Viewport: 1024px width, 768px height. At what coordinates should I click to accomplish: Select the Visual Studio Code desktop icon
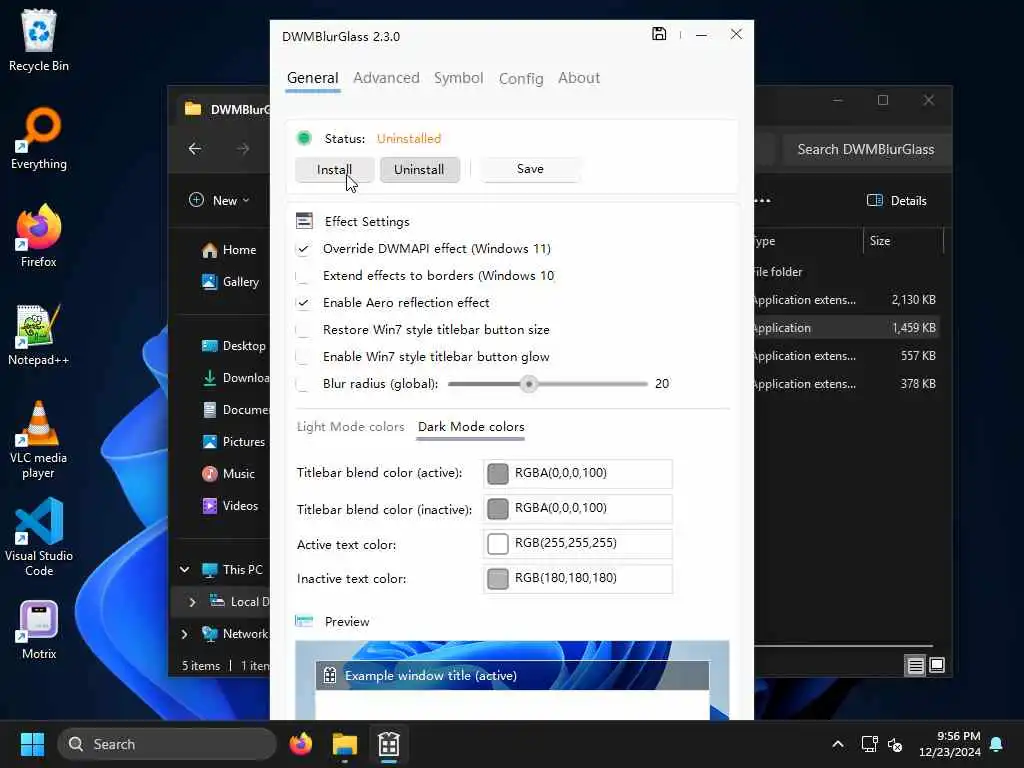tap(39, 537)
